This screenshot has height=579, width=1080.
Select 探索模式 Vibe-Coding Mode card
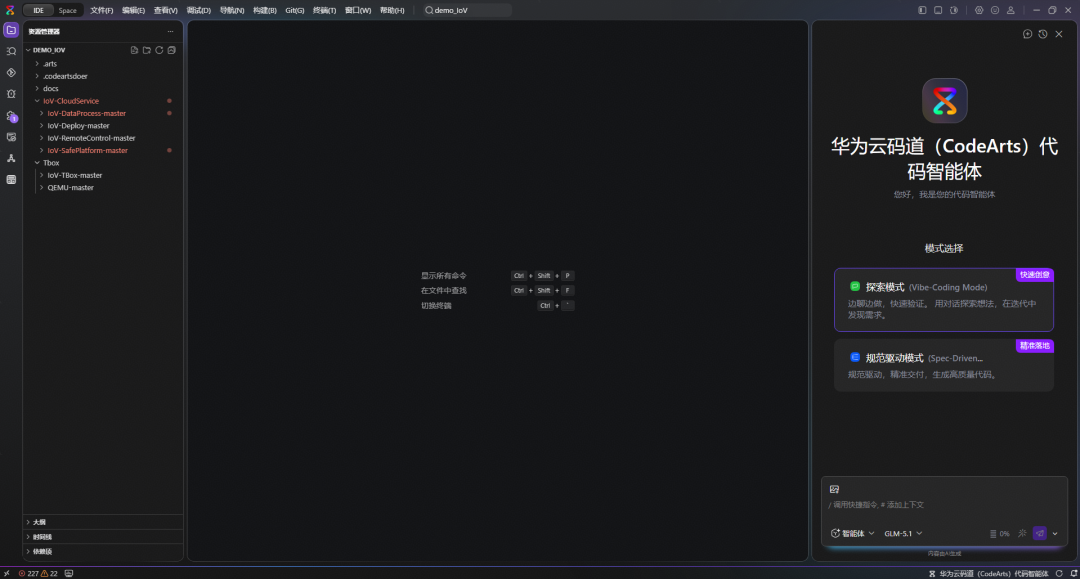(x=944, y=300)
